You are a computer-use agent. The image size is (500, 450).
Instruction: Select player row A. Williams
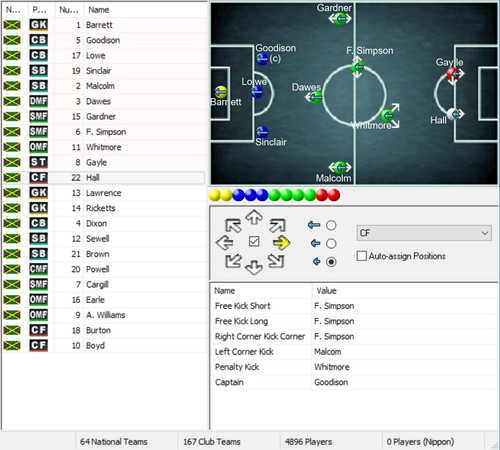coord(103,315)
